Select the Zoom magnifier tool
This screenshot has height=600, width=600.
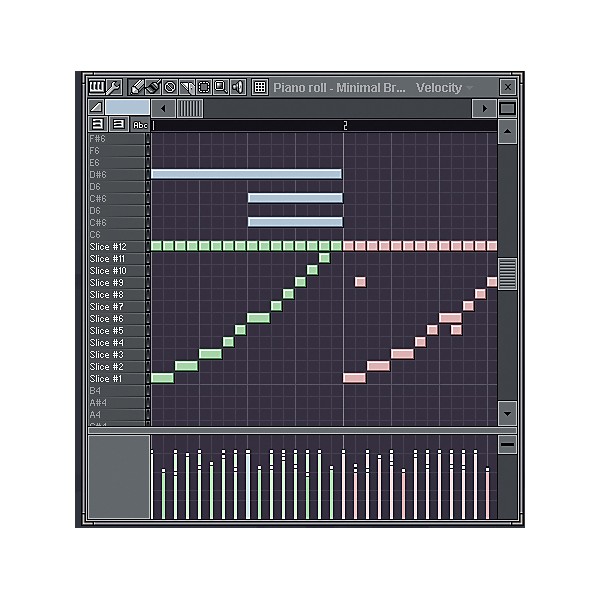[221, 87]
